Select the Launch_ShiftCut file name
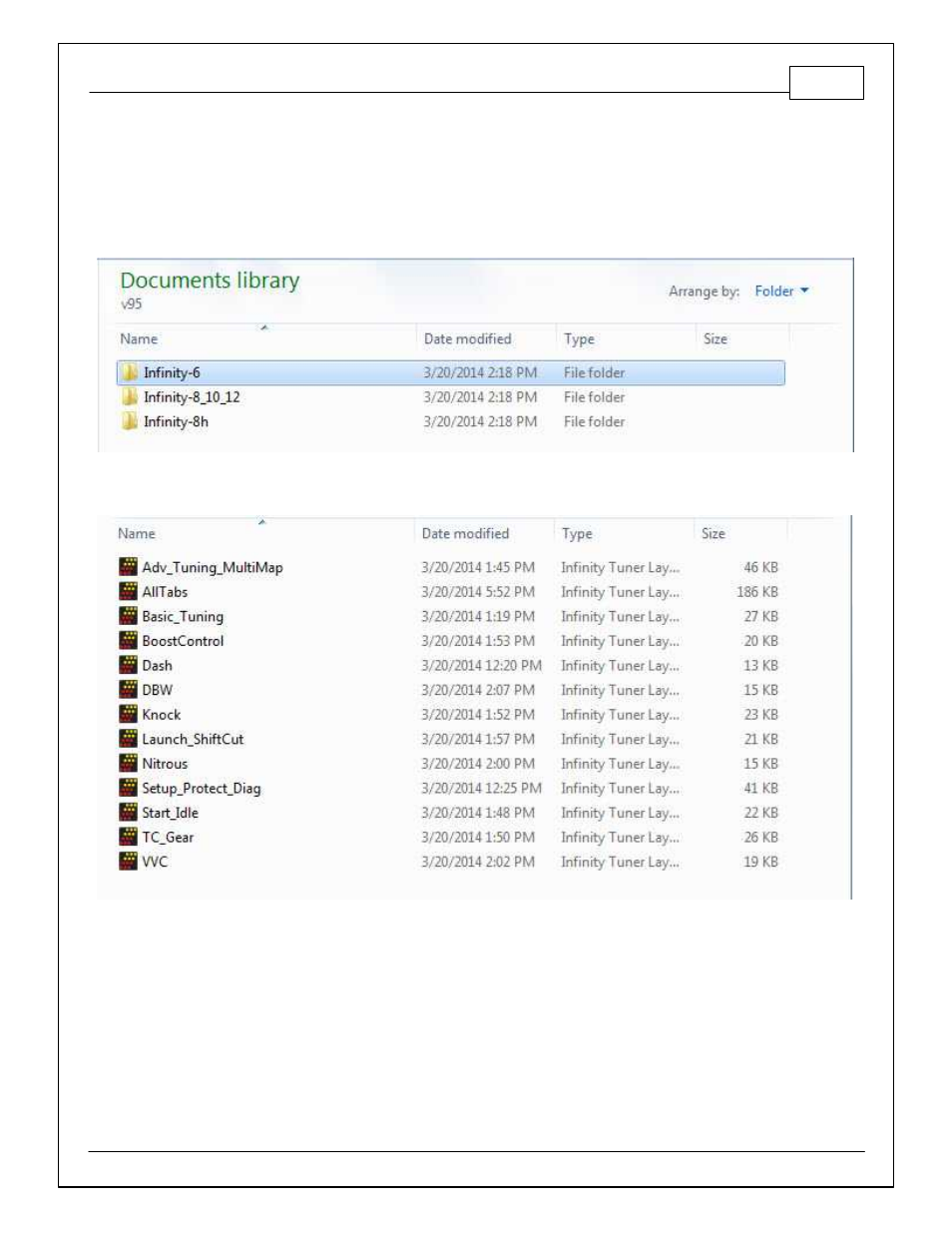Viewport: 952px width, 1233px height. pos(193,739)
